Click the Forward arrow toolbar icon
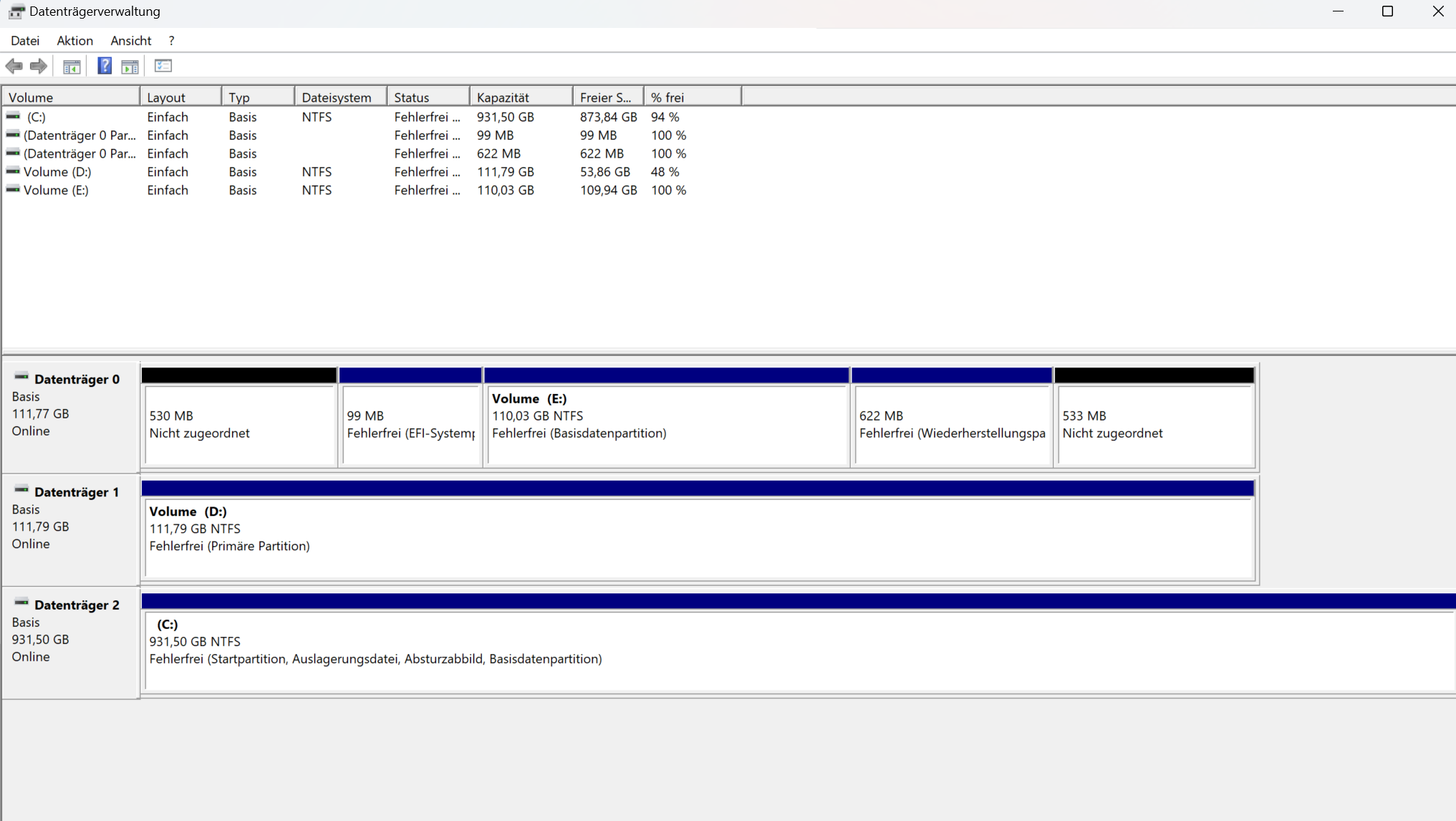The width and height of the screenshot is (1456, 821). pos(39,66)
